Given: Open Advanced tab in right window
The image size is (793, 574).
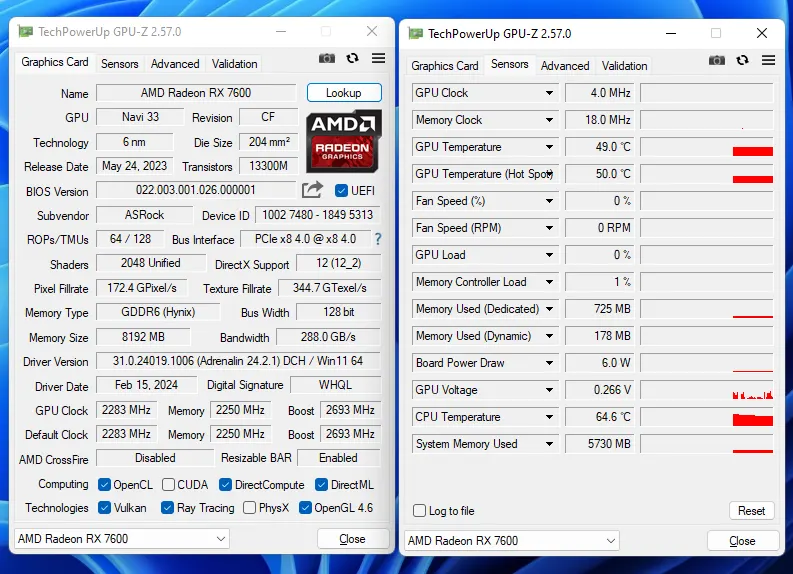Looking at the screenshot, I should pyautogui.click(x=565, y=66).
